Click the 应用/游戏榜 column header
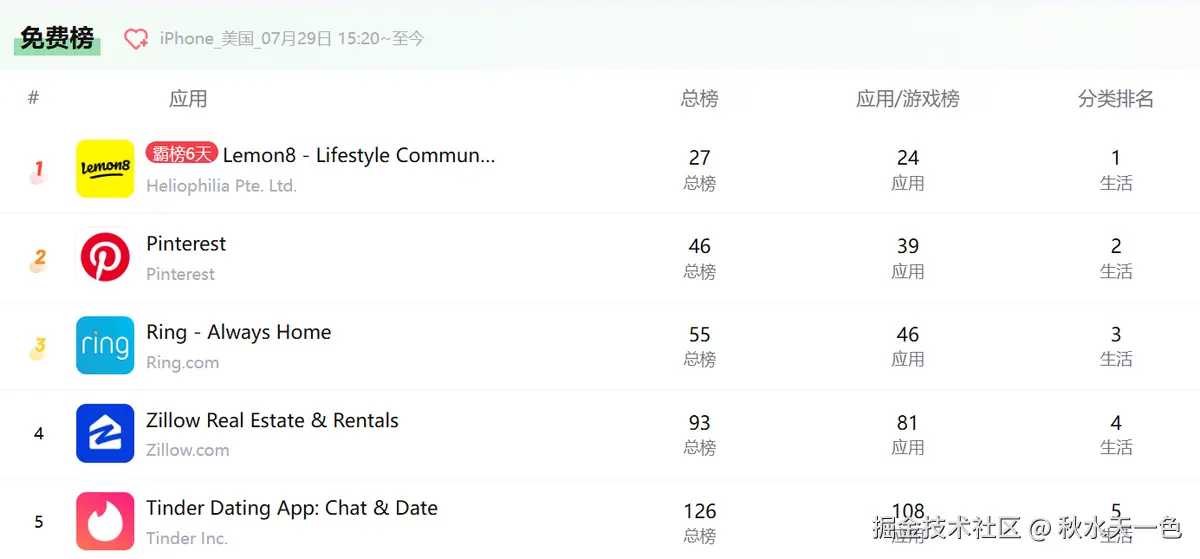Image resolution: width=1200 pixels, height=559 pixels. pos(907,98)
